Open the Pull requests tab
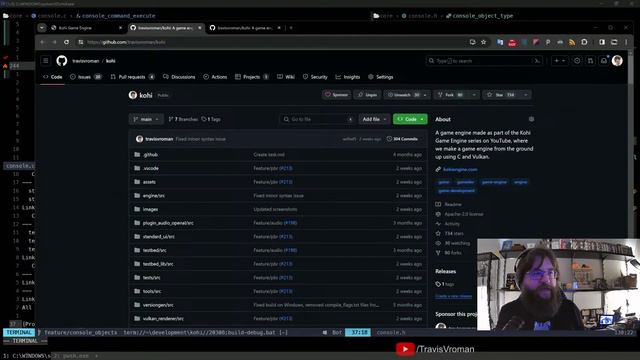Viewport: 640px width, 360px height. (x=132, y=77)
